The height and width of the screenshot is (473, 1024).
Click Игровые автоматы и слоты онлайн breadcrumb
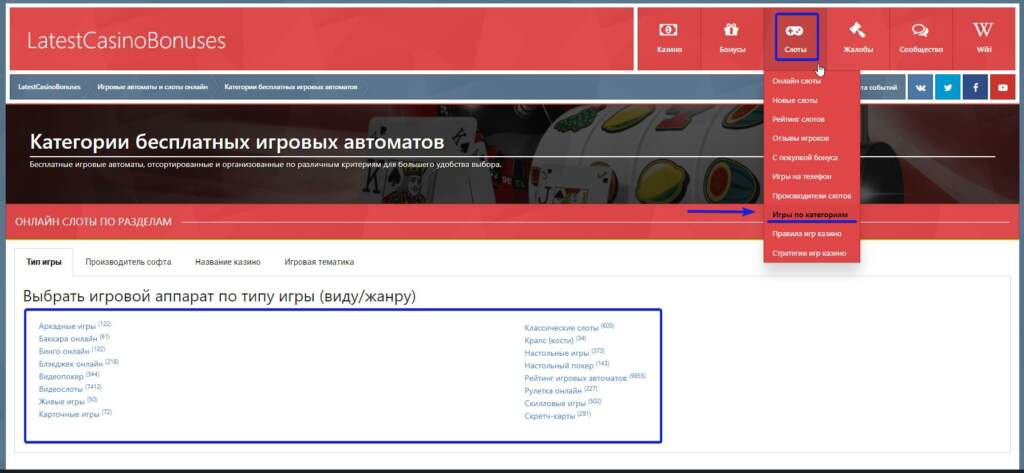point(152,87)
